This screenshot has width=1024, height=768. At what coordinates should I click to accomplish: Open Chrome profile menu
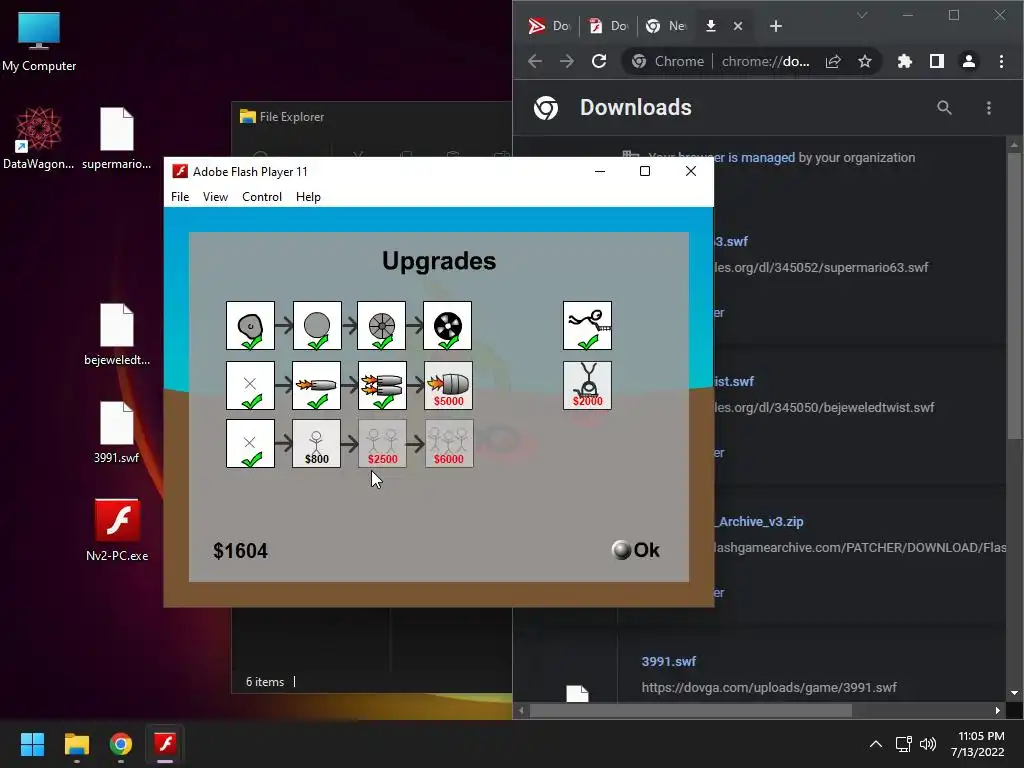tap(968, 61)
